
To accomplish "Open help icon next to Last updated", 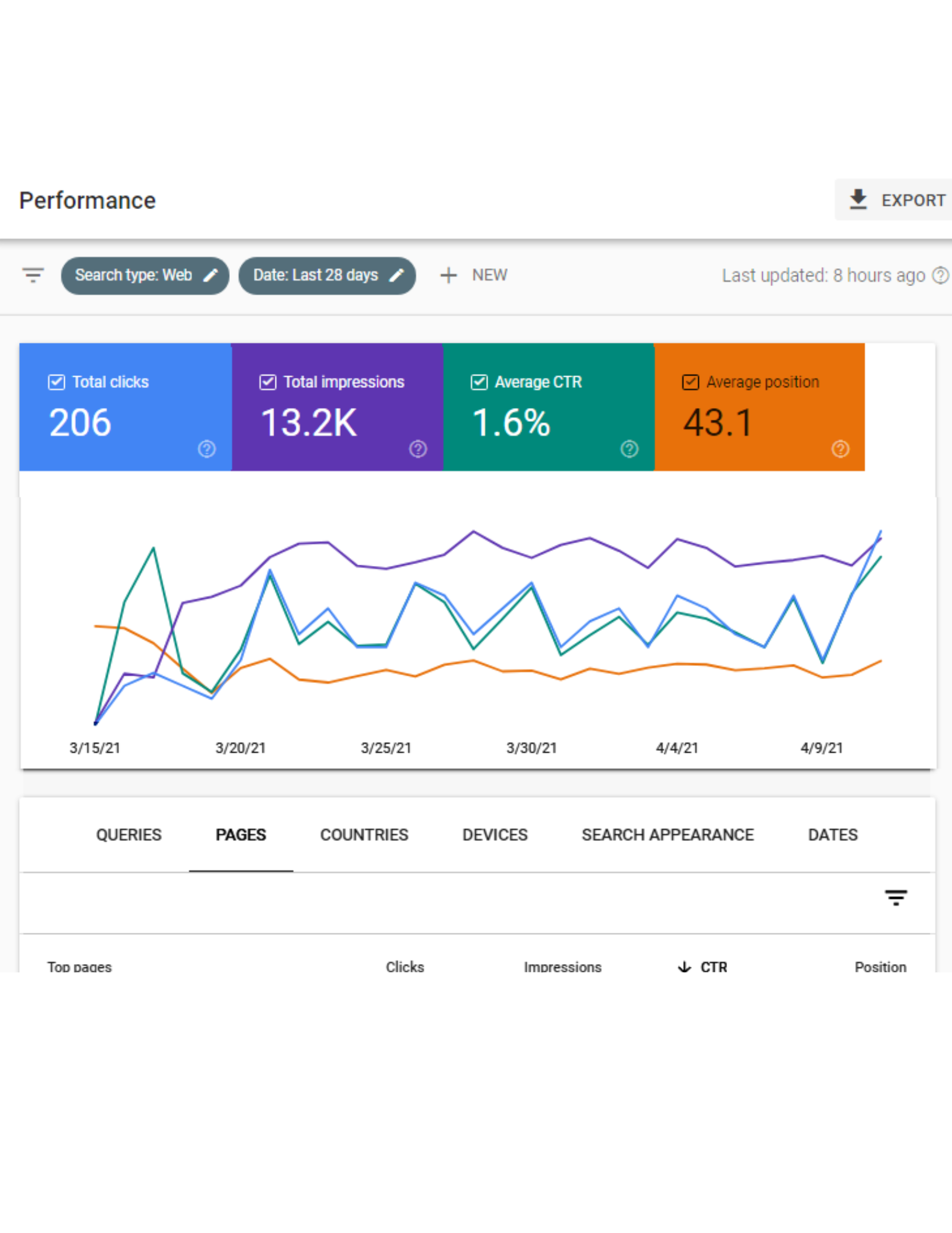I will (940, 275).
